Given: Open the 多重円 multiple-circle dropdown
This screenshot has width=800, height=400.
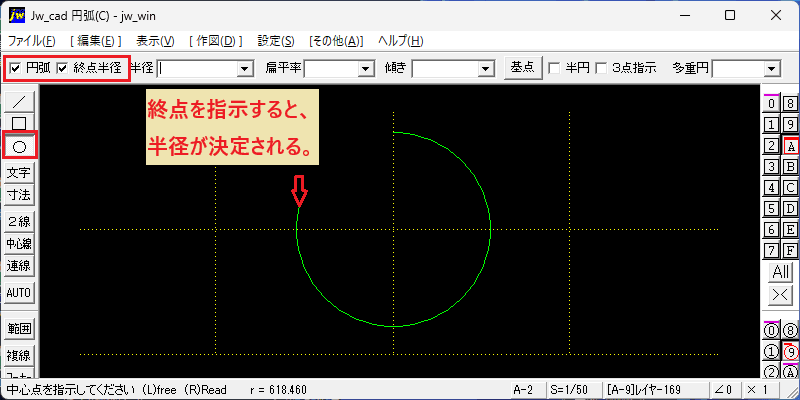Looking at the screenshot, I should click(772, 68).
